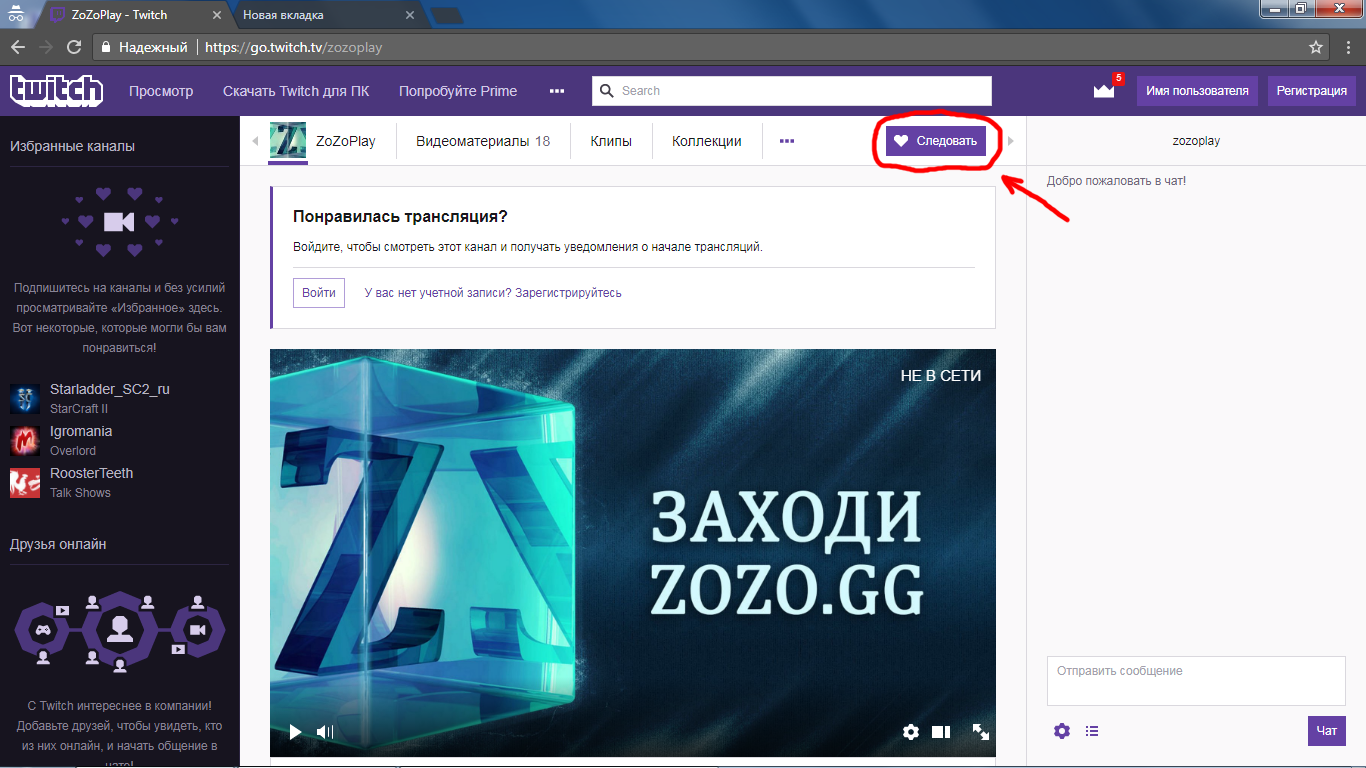
Task: Click the secure padlock icon
Action: 106,47
